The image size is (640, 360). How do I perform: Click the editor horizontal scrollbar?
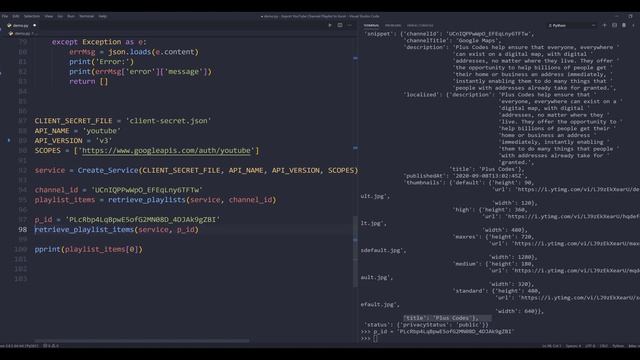142,340
